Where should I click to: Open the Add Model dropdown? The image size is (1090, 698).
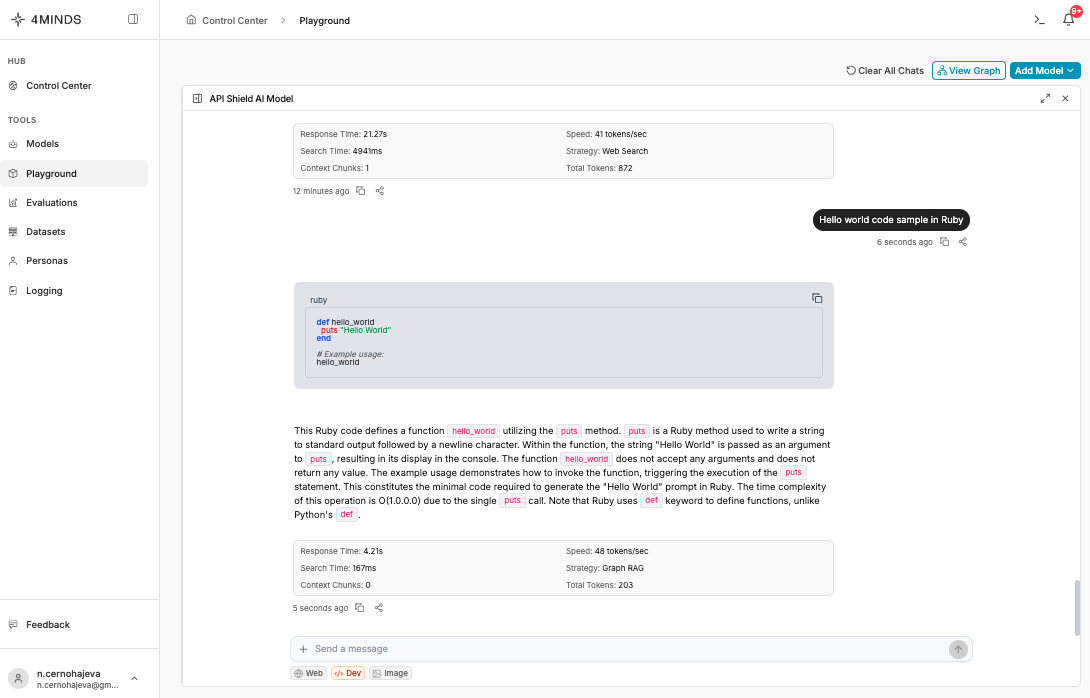[1045, 70]
